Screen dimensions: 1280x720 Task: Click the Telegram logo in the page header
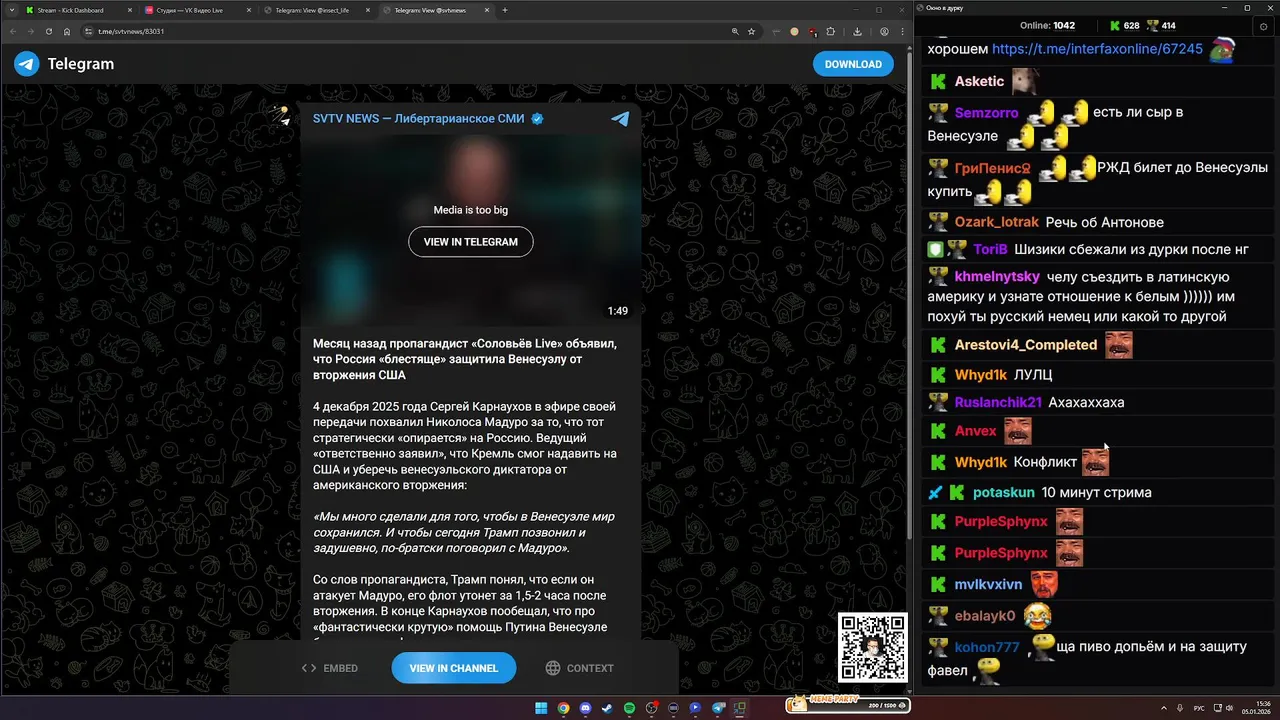27,64
